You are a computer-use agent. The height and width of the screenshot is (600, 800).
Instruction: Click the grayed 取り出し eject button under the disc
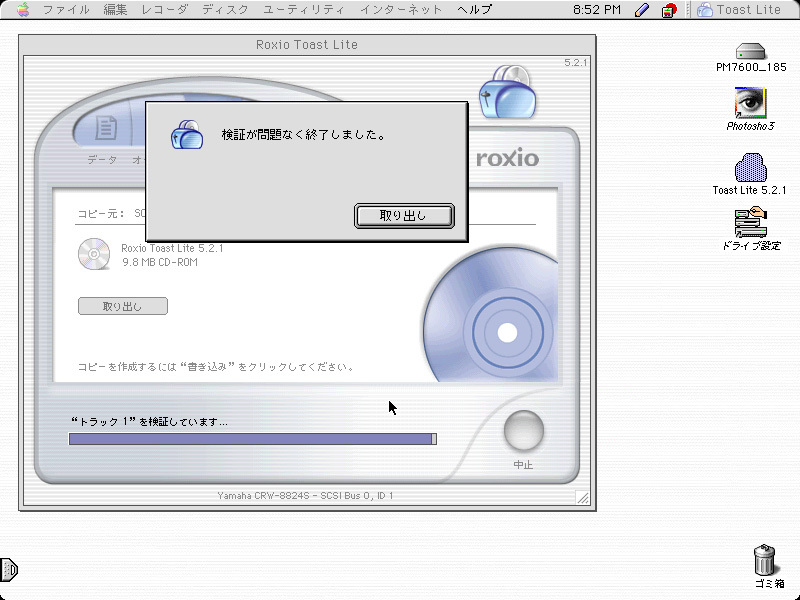(x=123, y=306)
